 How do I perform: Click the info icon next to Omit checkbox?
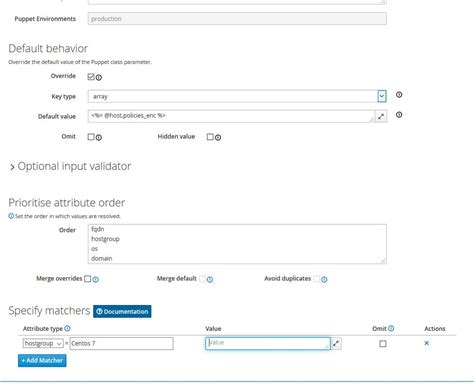point(99,137)
